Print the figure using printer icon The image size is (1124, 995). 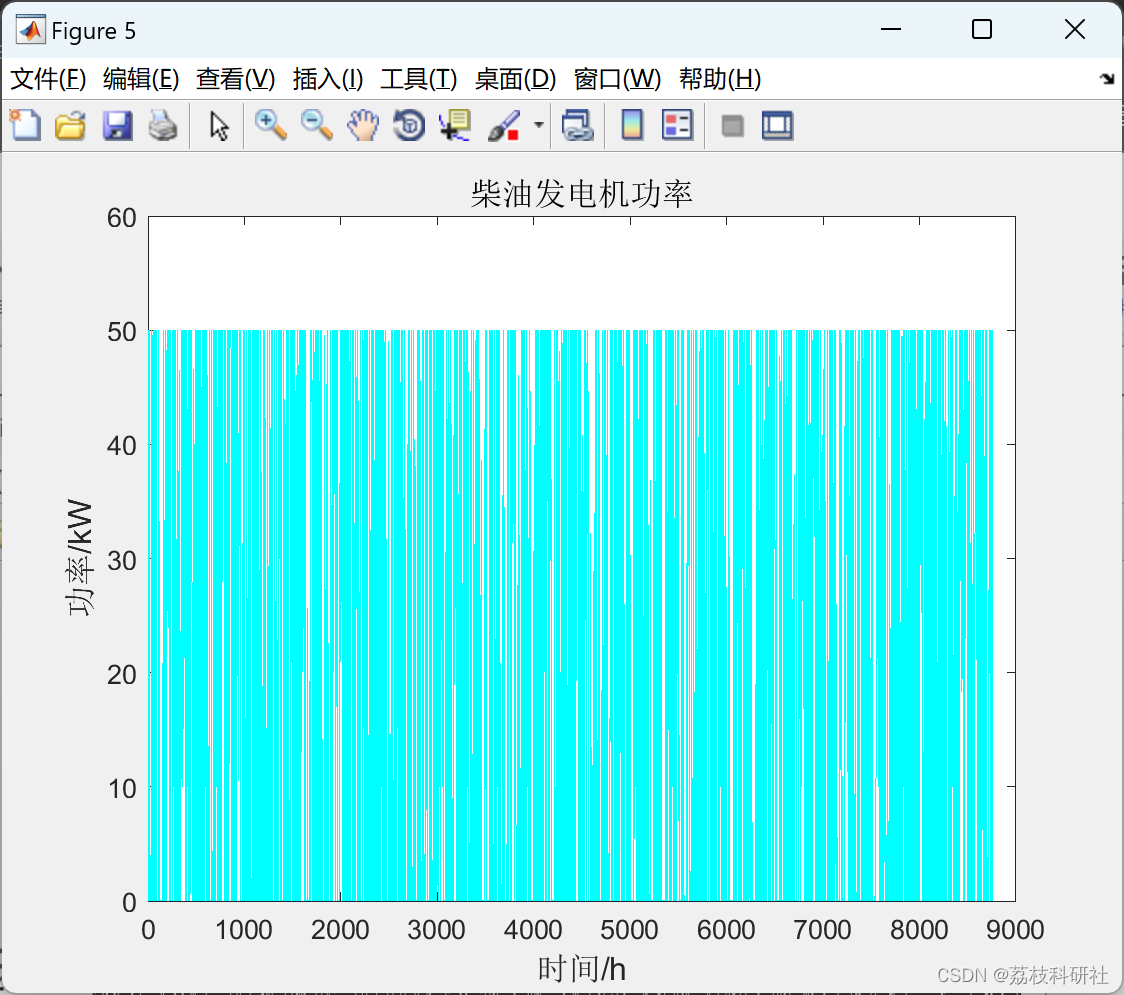click(163, 125)
